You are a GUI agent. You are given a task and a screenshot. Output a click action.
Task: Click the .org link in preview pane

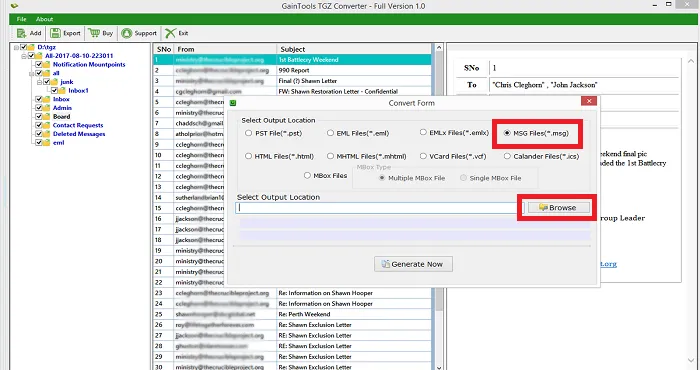608,264
